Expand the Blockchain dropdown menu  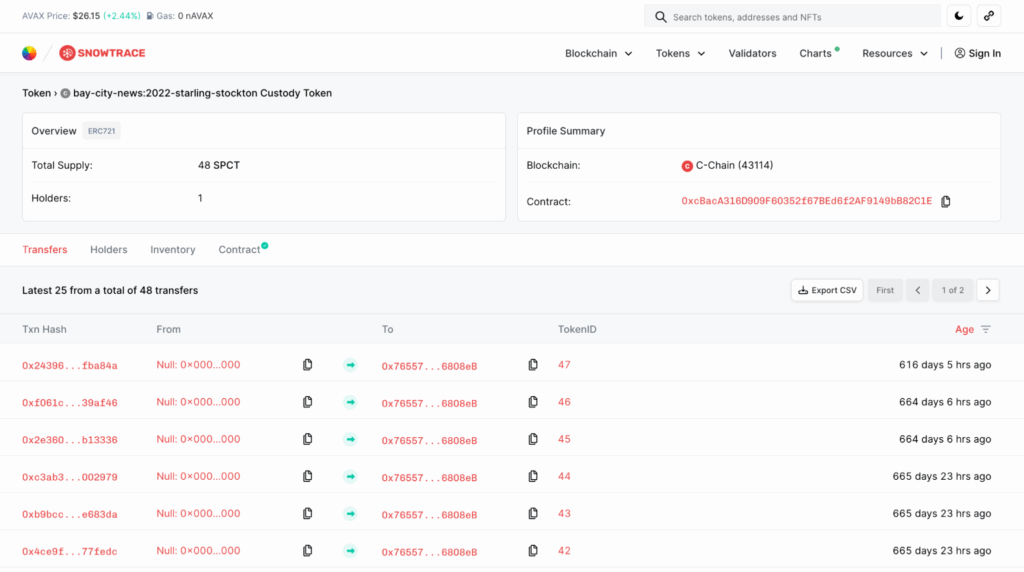pos(598,54)
